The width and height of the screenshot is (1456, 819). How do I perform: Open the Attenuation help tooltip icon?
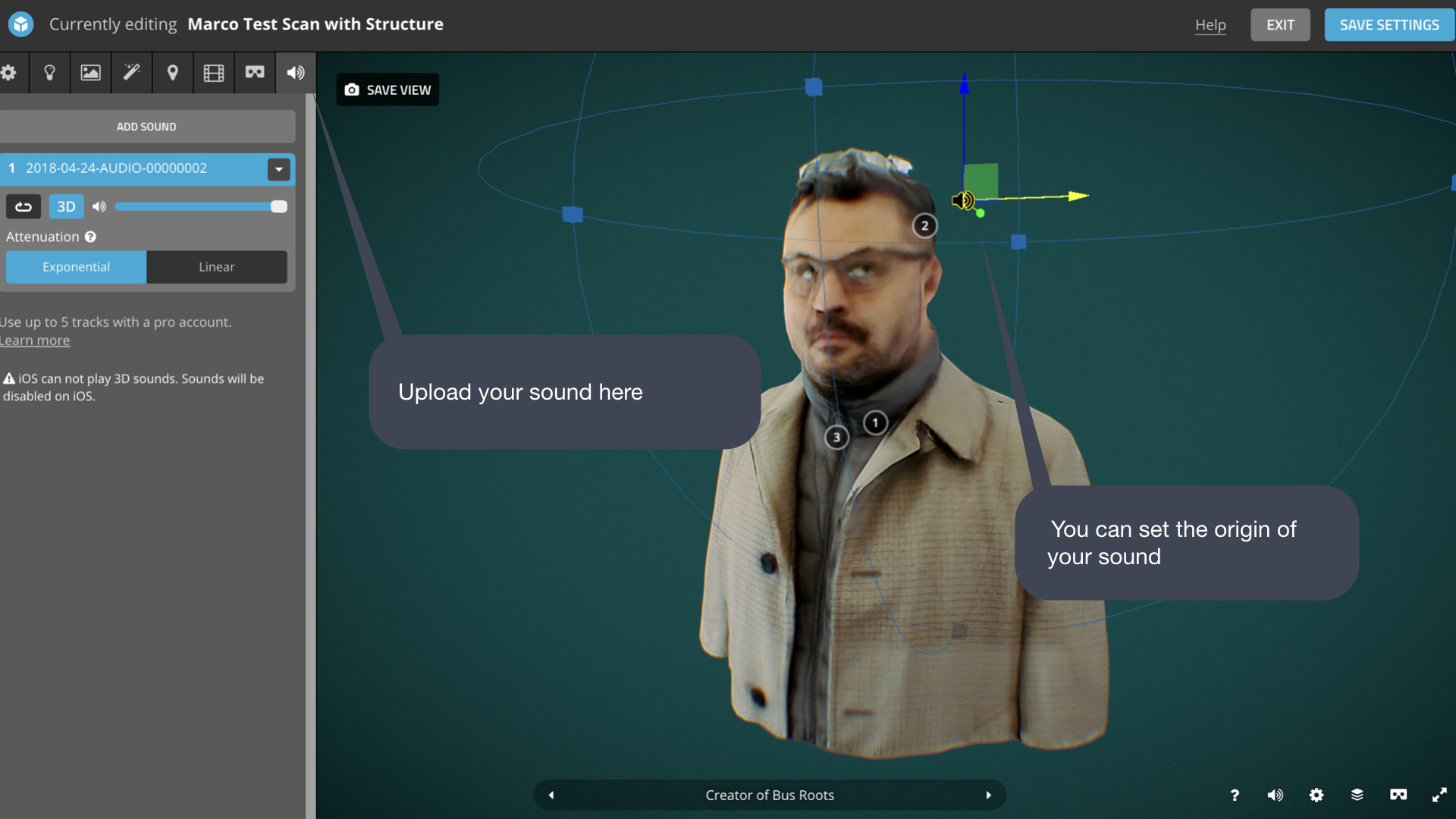click(x=90, y=237)
